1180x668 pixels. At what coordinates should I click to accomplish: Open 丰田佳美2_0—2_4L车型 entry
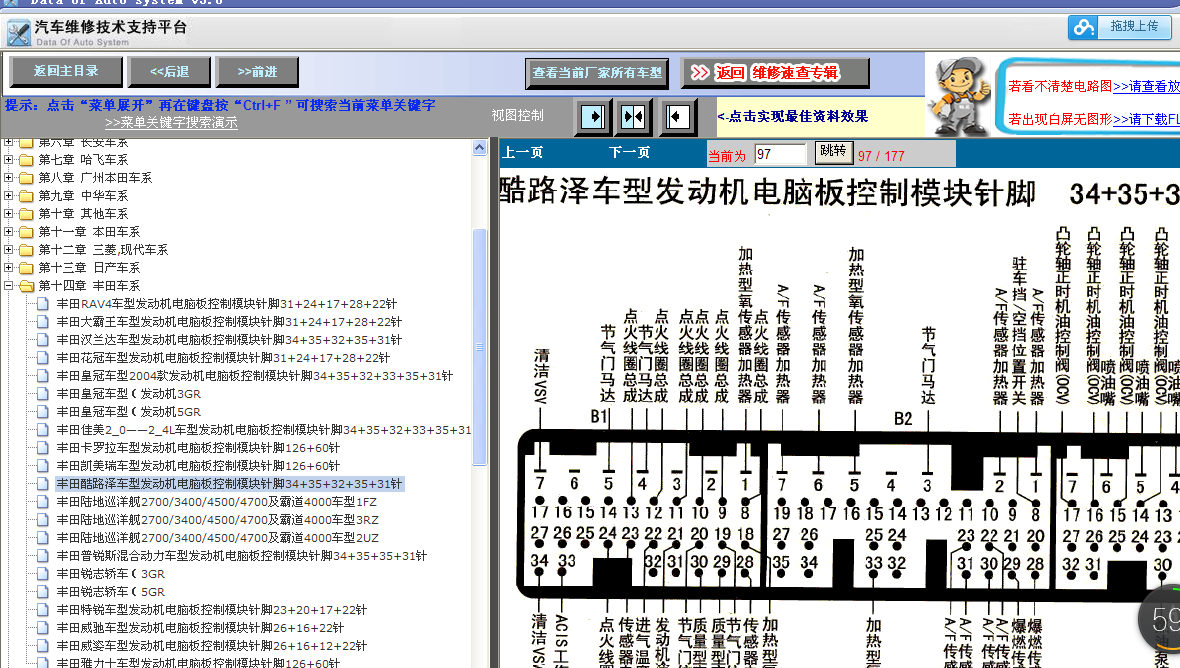[263, 430]
